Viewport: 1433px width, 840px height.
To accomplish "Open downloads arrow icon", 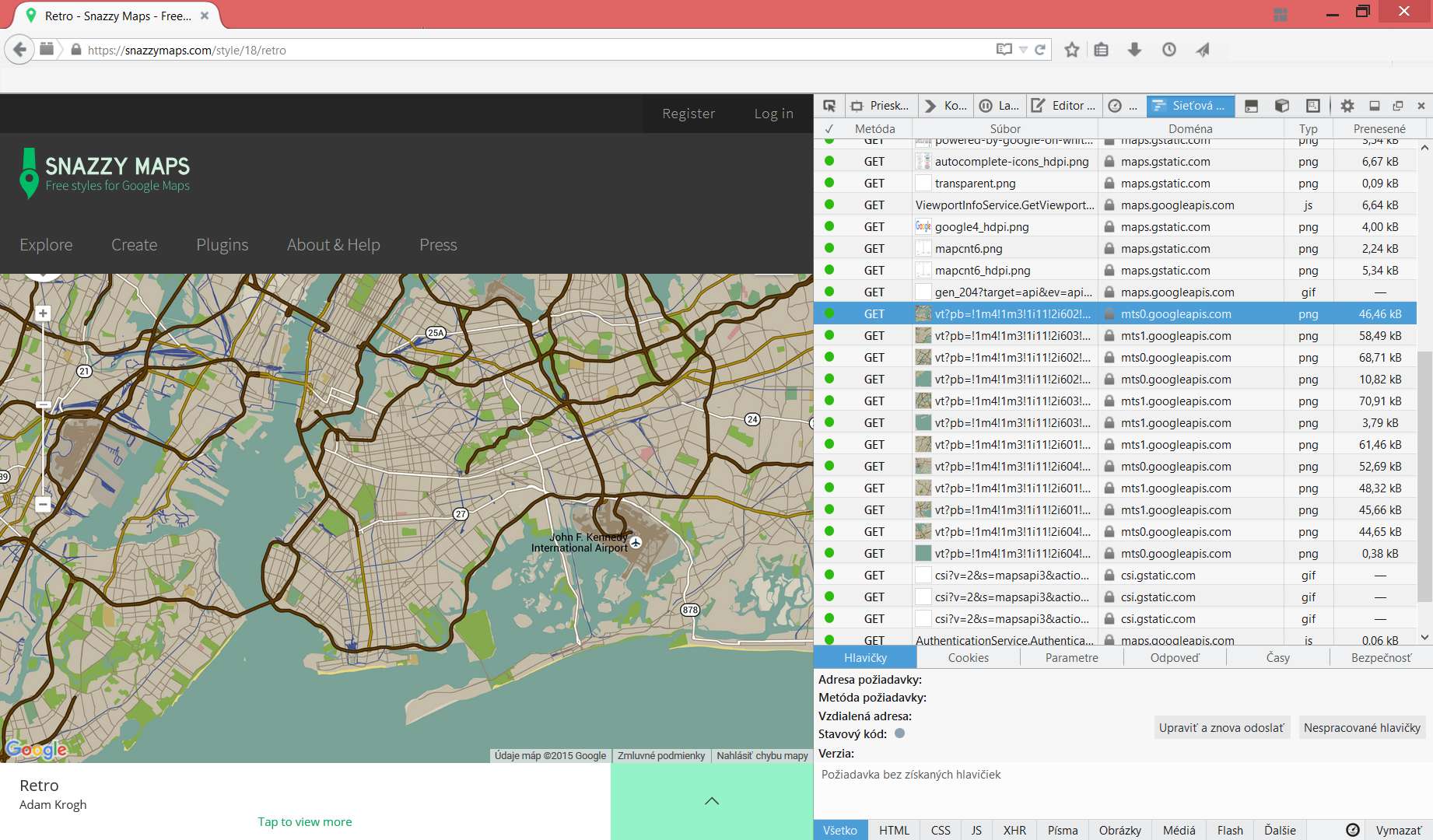I will pos(1135,50).
